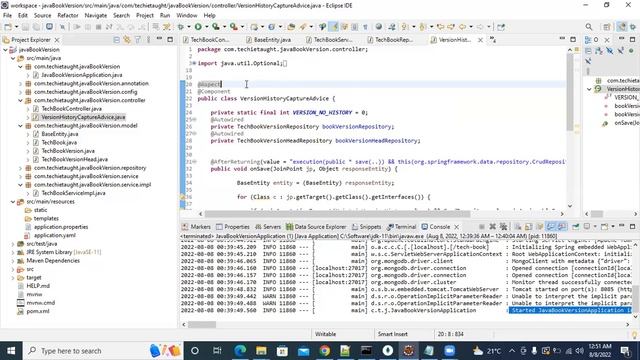Viewport: 640px width, 360px height.
Task: Click the filter funnel icon in Project Explorer
Action: [138, 40]
